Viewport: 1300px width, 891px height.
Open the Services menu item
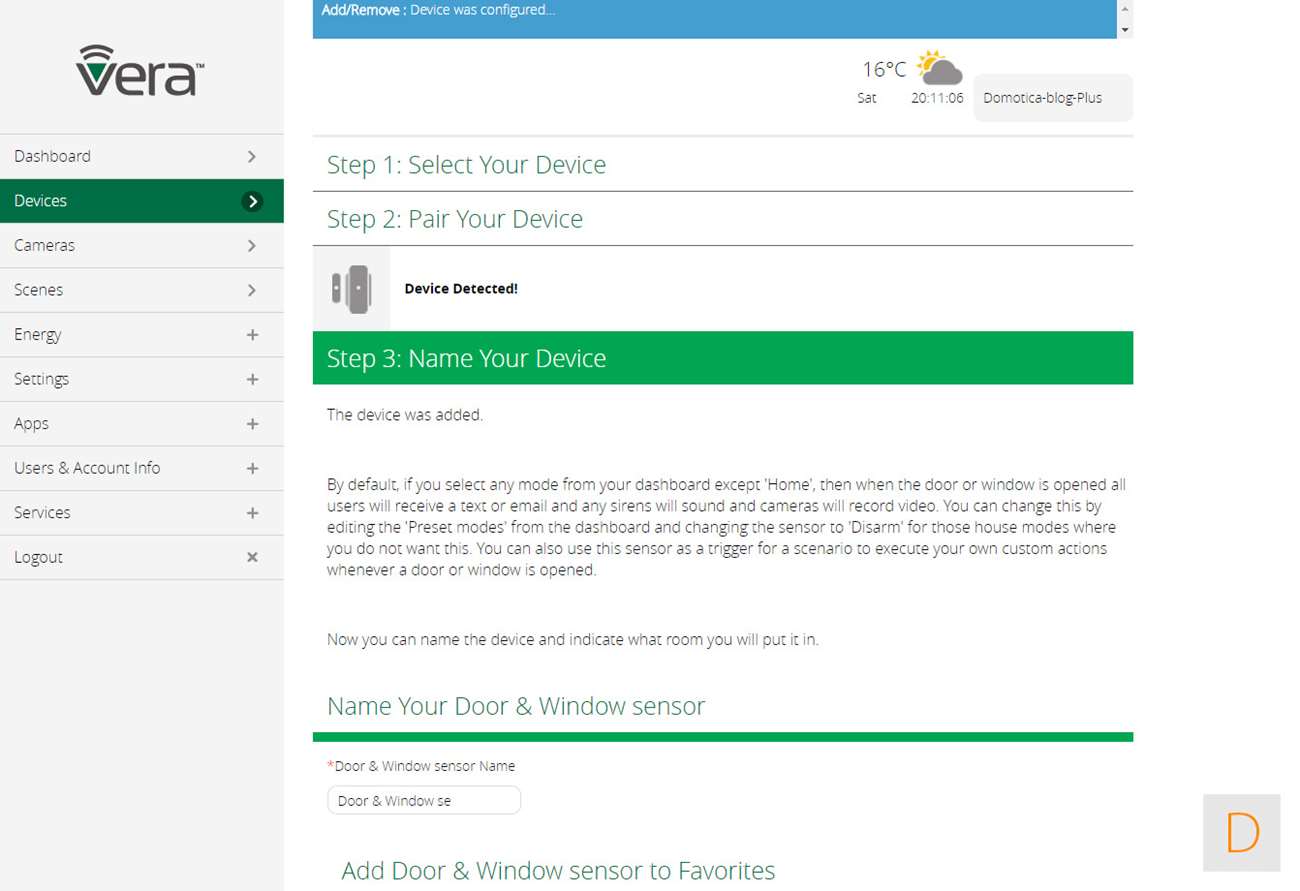click(42, 512)
